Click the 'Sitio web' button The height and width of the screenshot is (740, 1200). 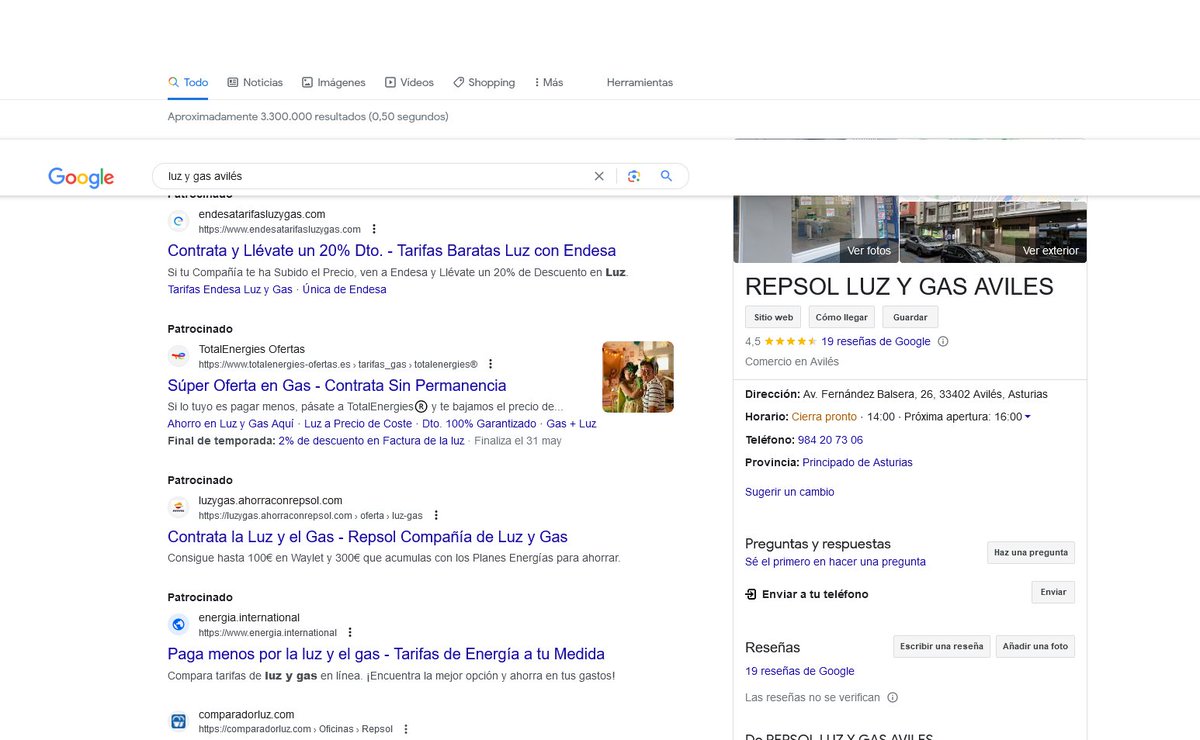click(x=773, y=317)
